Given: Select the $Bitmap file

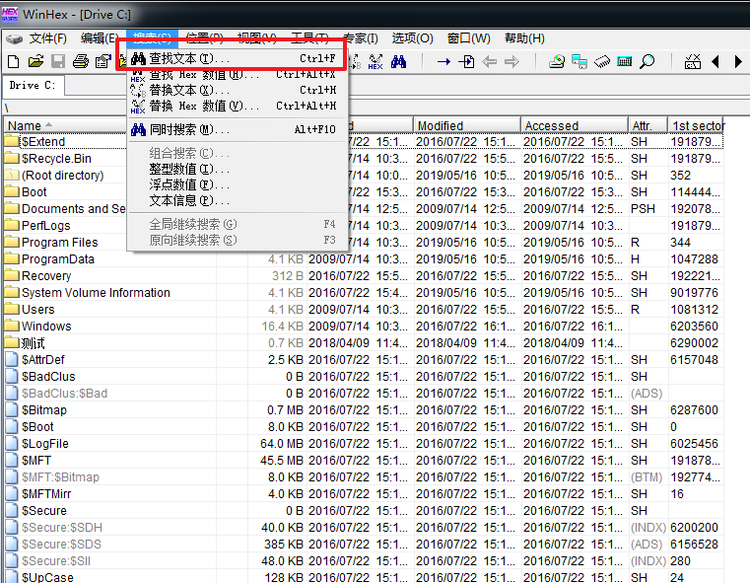Looking at the screenshot, I should coord(44,410).
